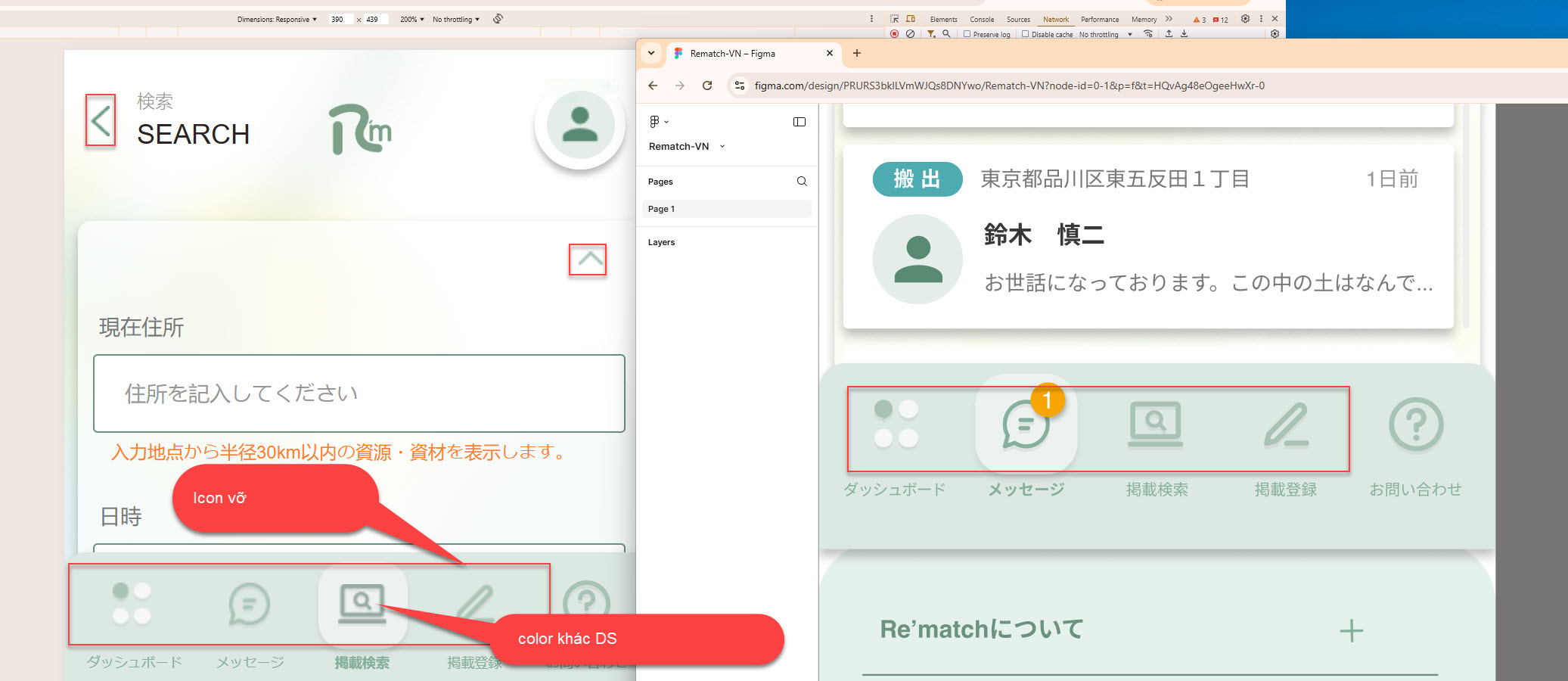Toggle the red network recording button
Screen dimensions: 1568x681
click(x=895, y=34)
